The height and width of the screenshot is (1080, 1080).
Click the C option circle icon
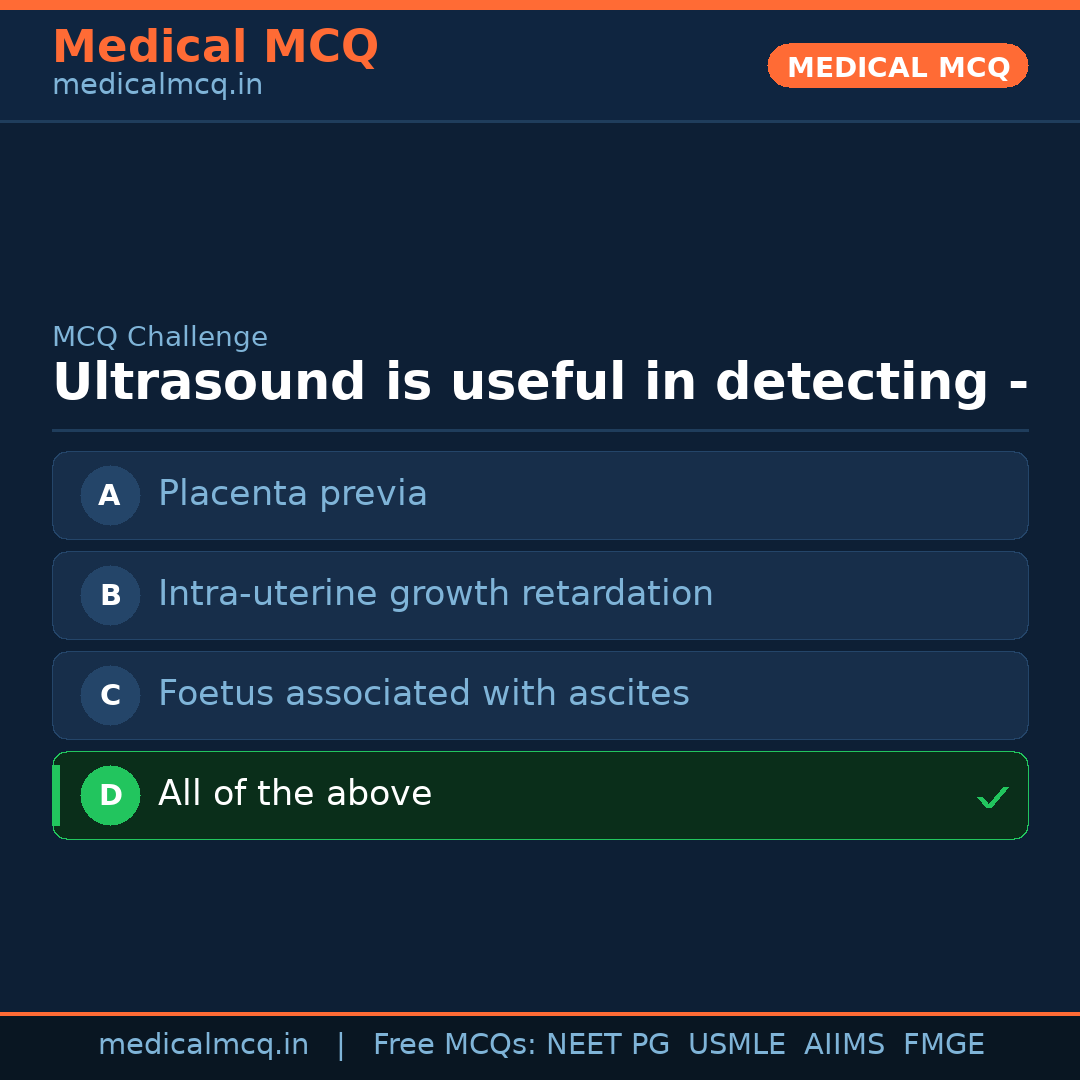[110, 695]
